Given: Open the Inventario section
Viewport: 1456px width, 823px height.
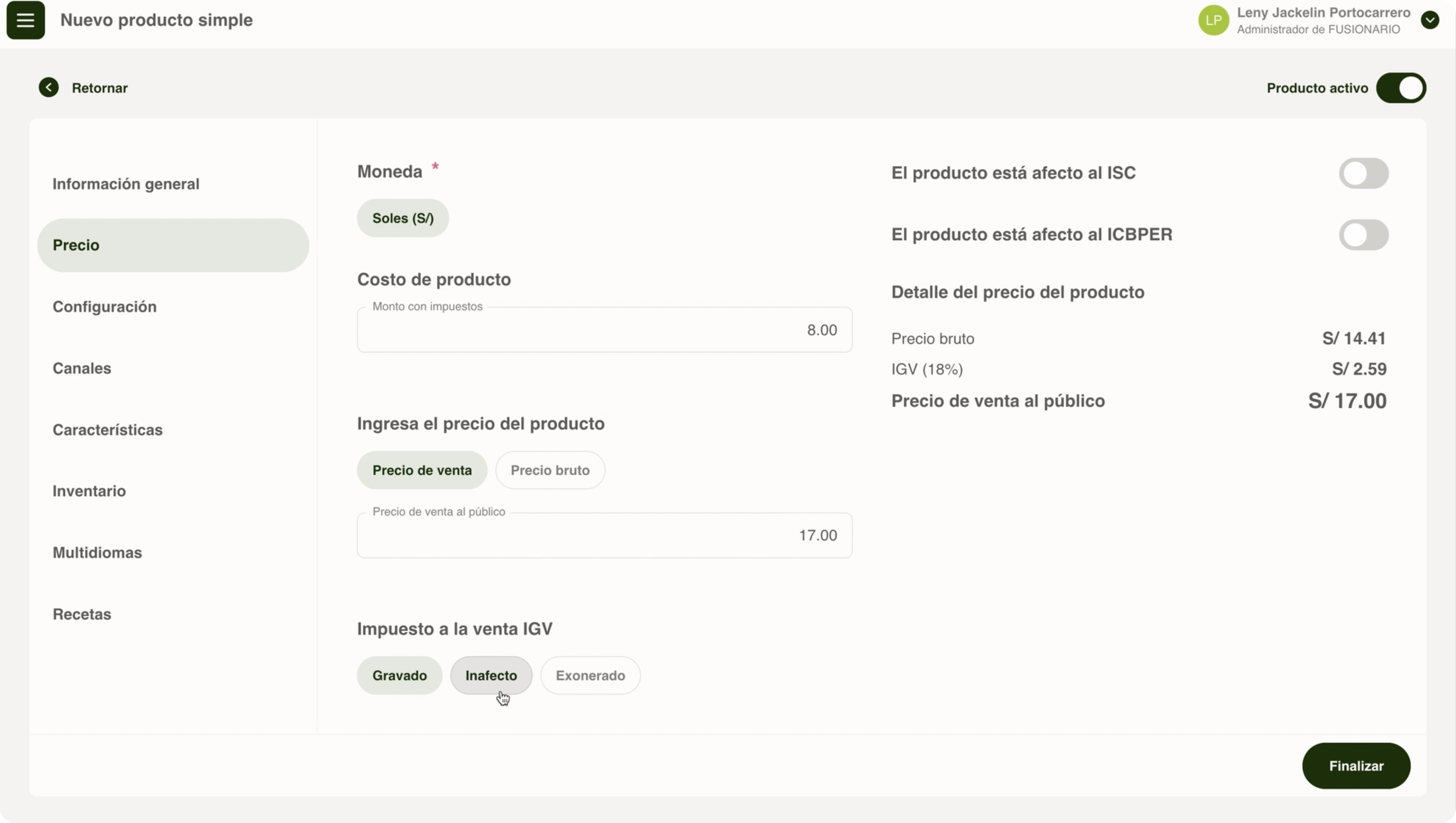Looking at the screenshot, I should click(89, 491).
